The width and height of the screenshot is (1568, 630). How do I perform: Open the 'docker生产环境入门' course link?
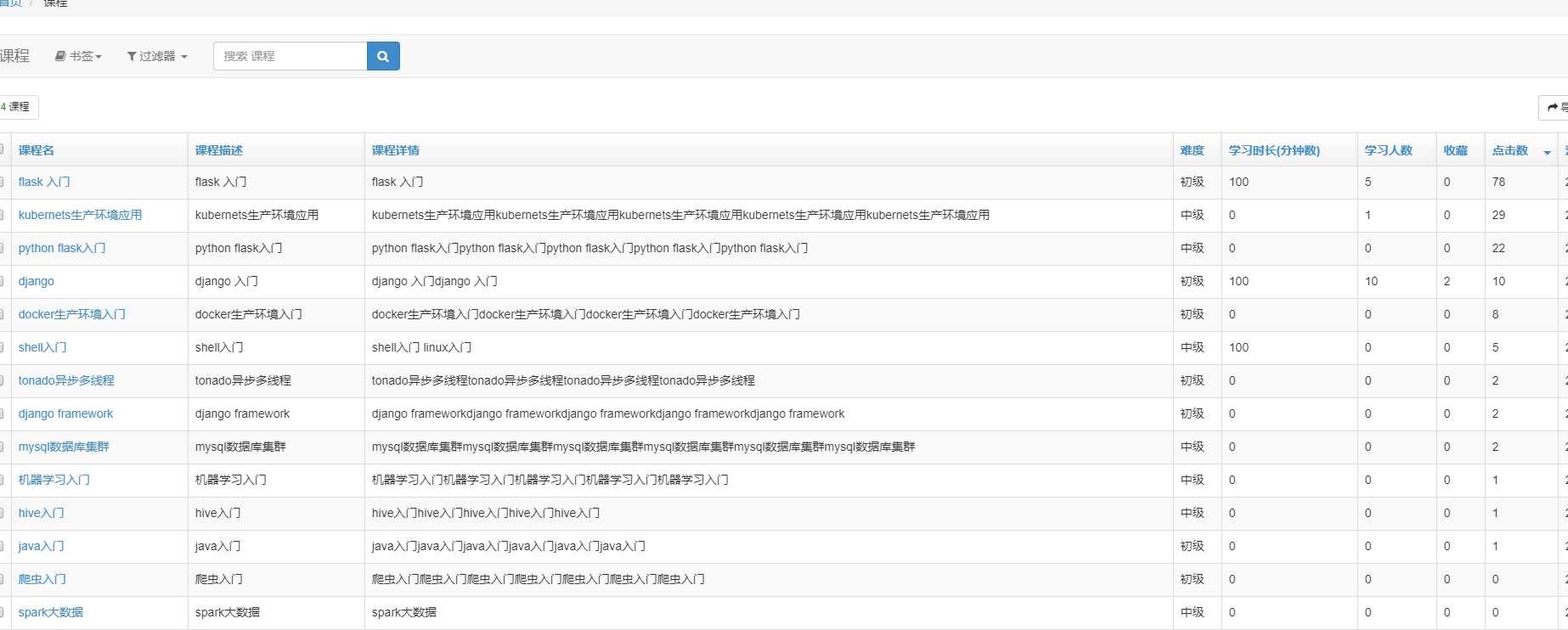(x=72, y=314)
